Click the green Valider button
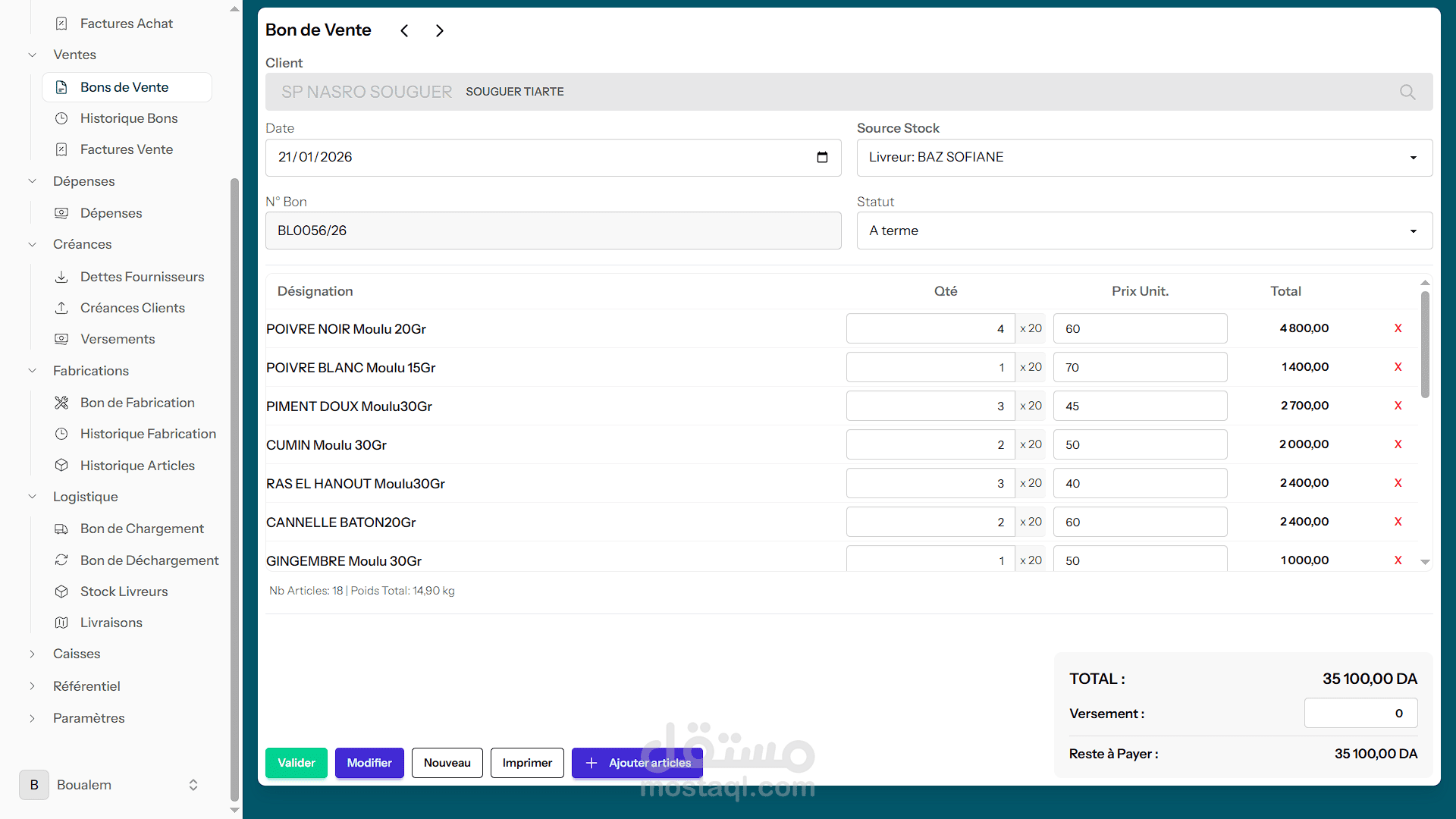1456x819 pixels. point(296,763)
